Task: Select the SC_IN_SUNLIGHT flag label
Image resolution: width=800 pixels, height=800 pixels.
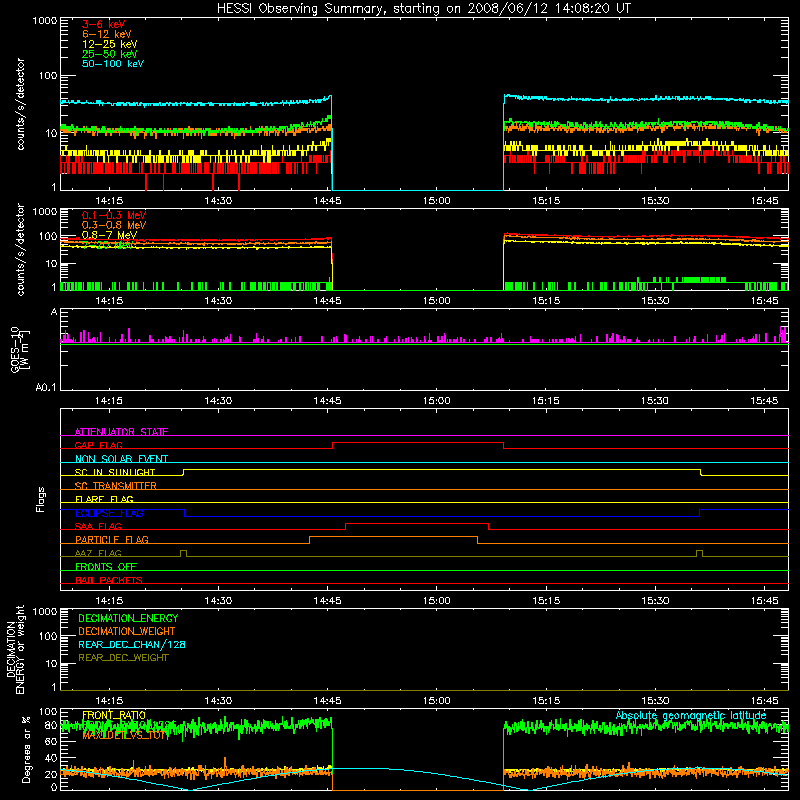Action: click(115, 472)
